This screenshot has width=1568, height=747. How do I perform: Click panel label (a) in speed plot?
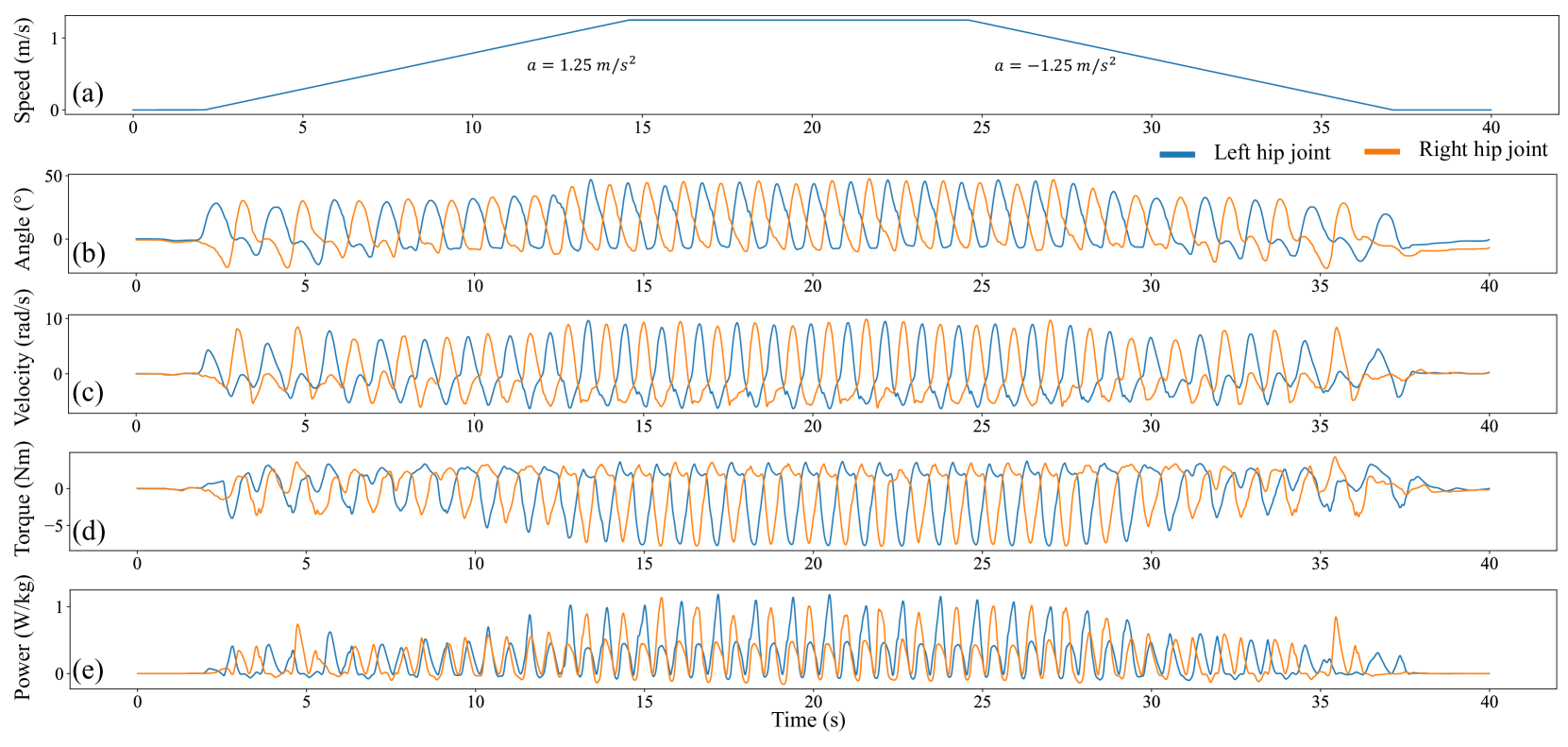(x=88, y=93)
